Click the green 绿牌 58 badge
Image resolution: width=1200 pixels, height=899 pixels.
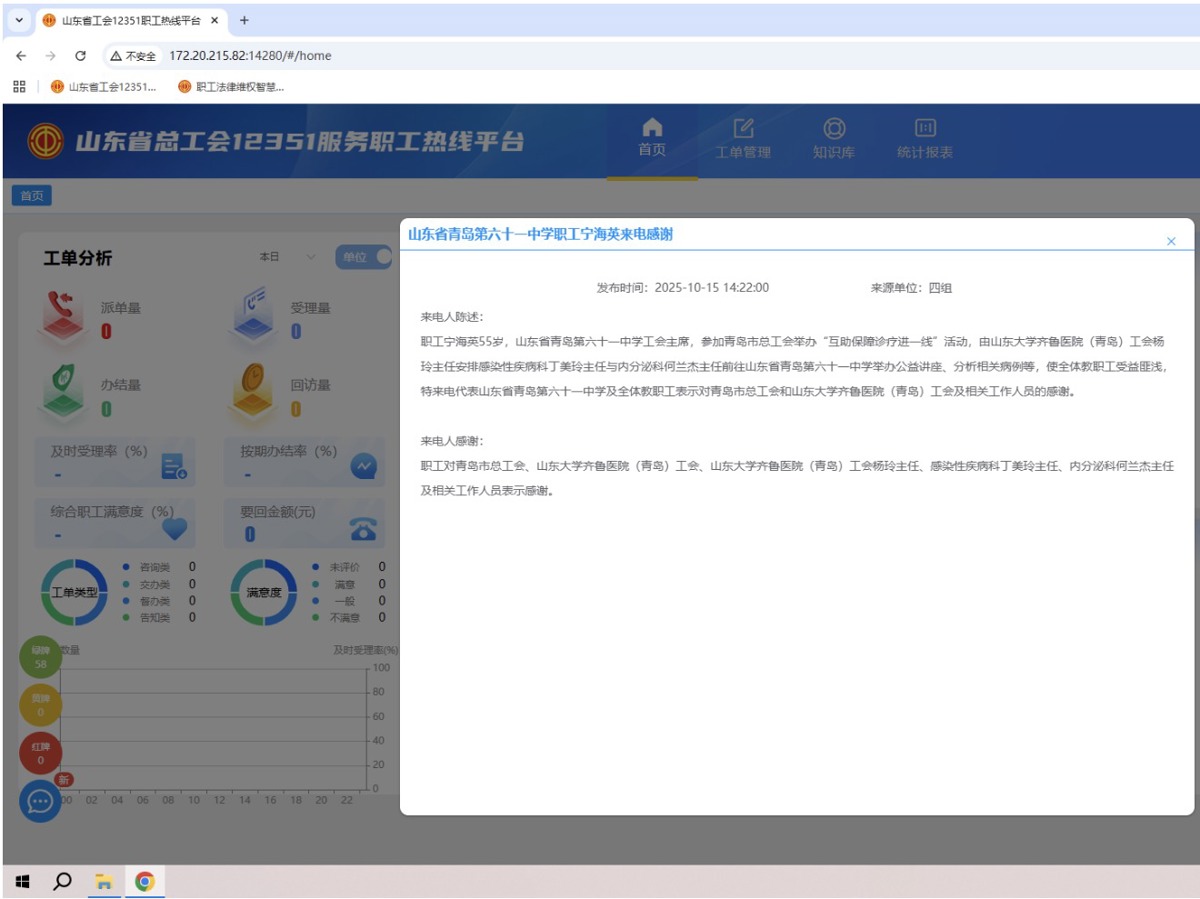coord(40,657)
